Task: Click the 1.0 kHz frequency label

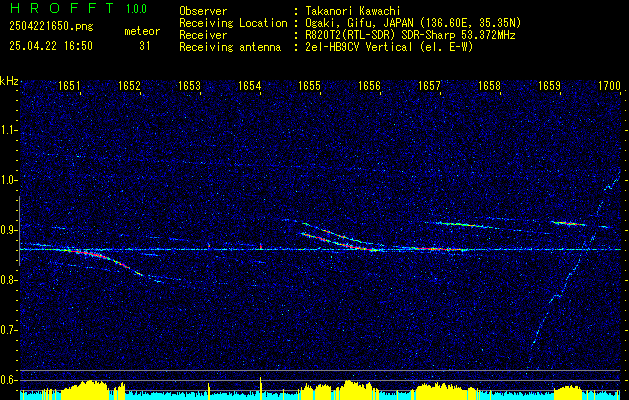Action: pos(9,180)
